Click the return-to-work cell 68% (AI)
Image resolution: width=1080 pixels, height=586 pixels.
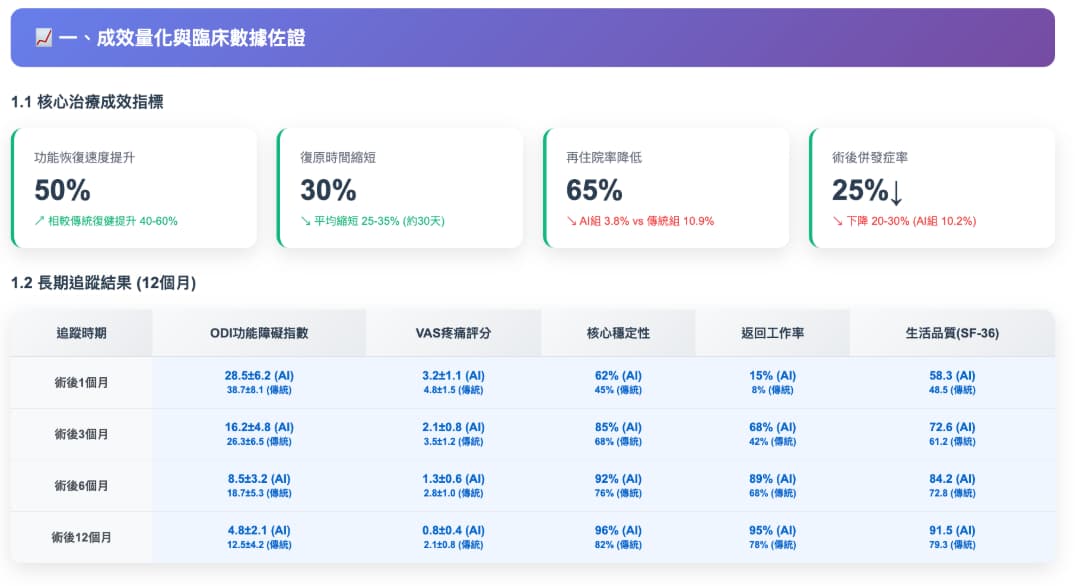773,428
